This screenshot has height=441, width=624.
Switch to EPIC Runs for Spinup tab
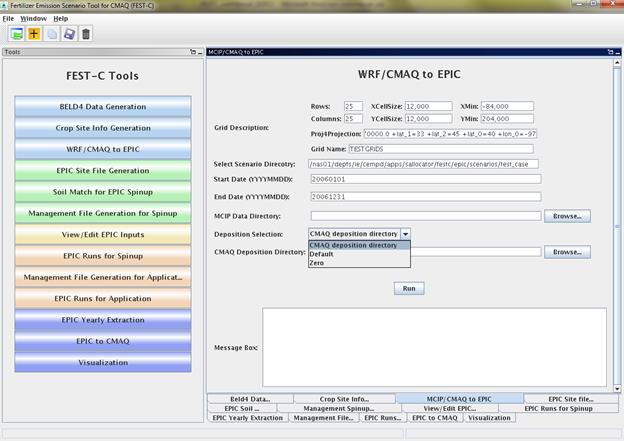click(559, 408)
